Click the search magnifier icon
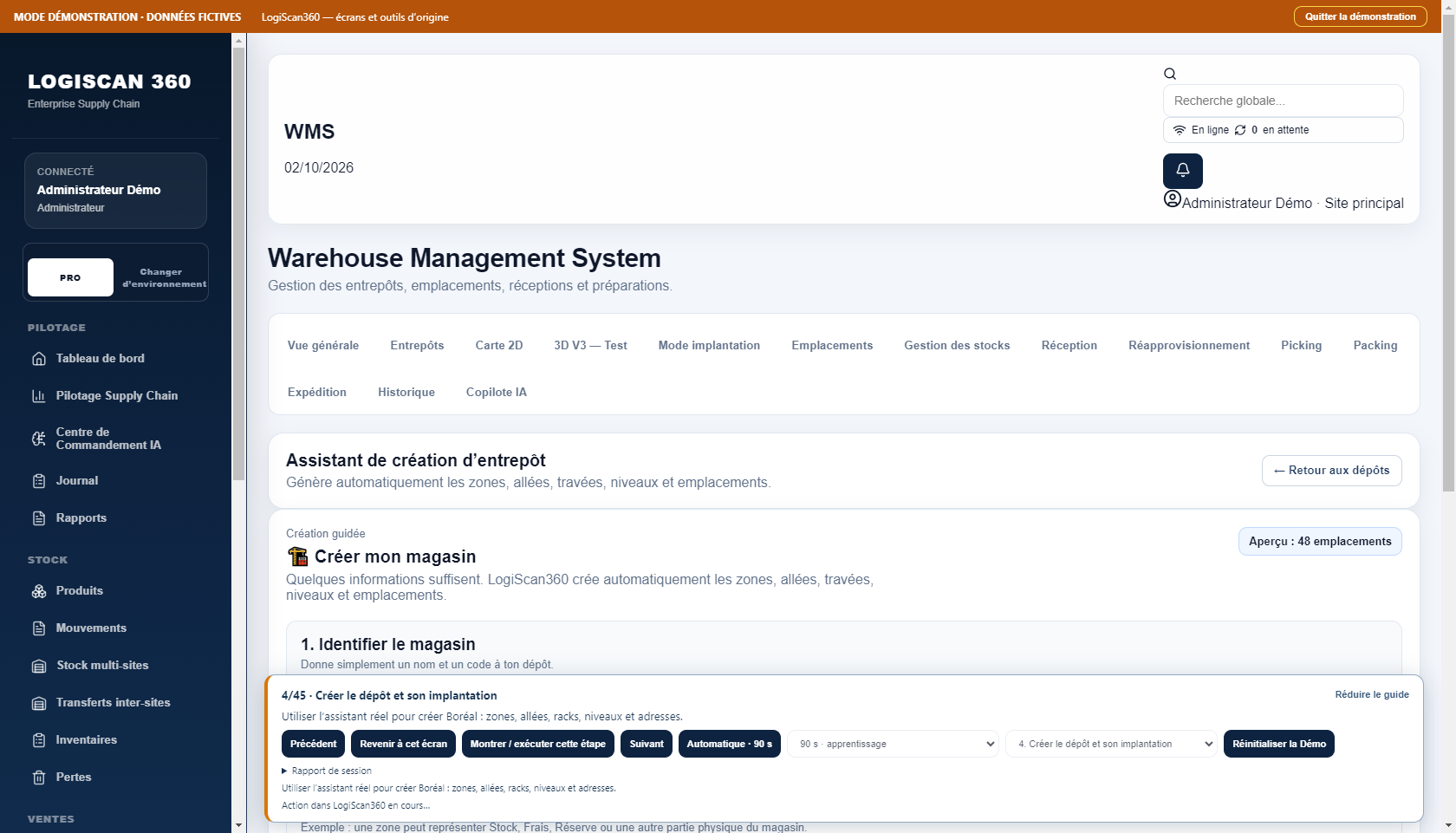Screen dimensions: 1456x833 pos(1170,74)
